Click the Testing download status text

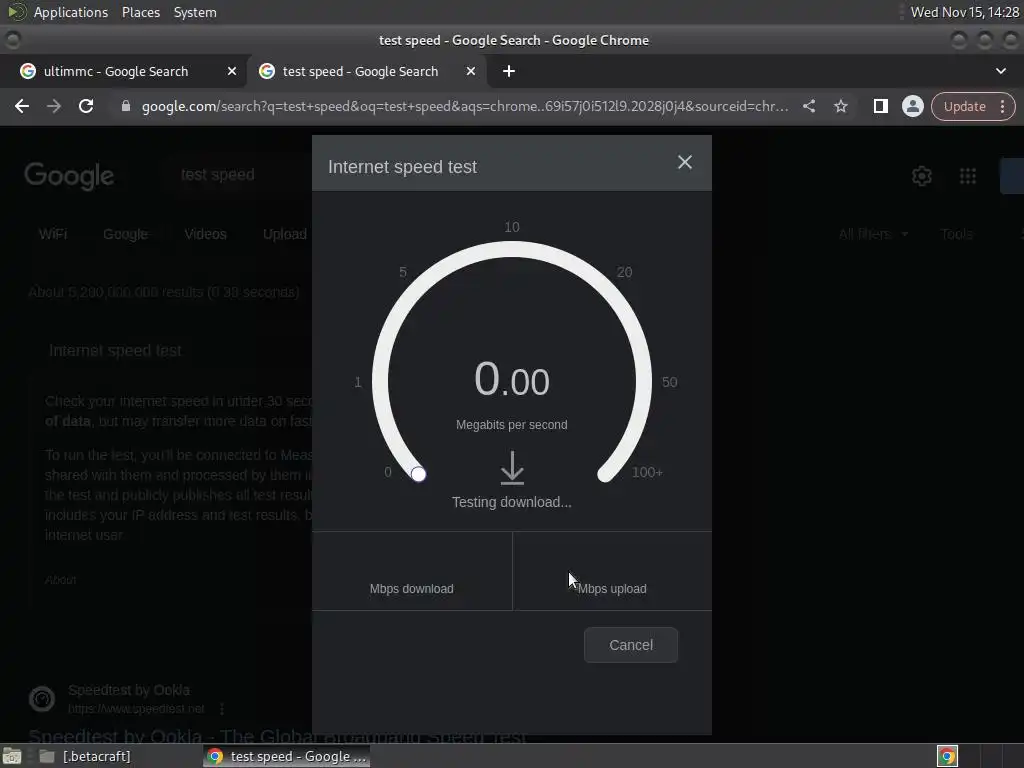click(x=512, y=502)
